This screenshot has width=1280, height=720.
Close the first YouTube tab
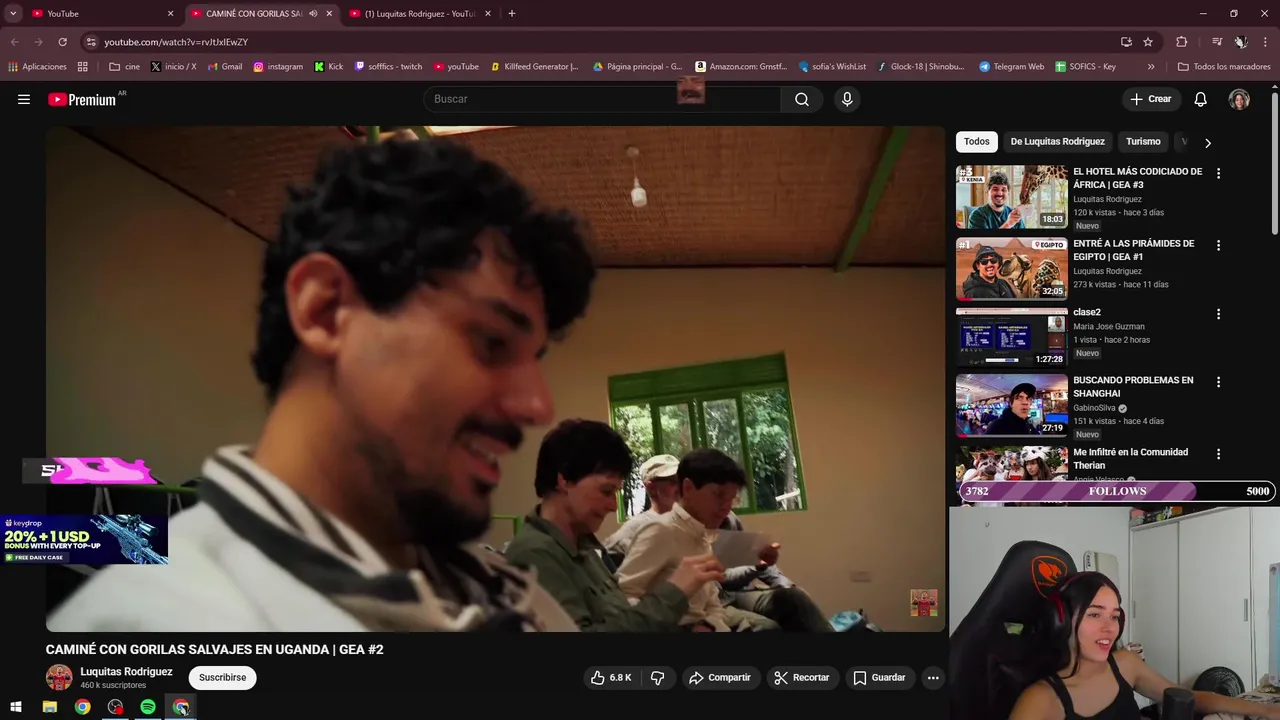coord(170,14)
